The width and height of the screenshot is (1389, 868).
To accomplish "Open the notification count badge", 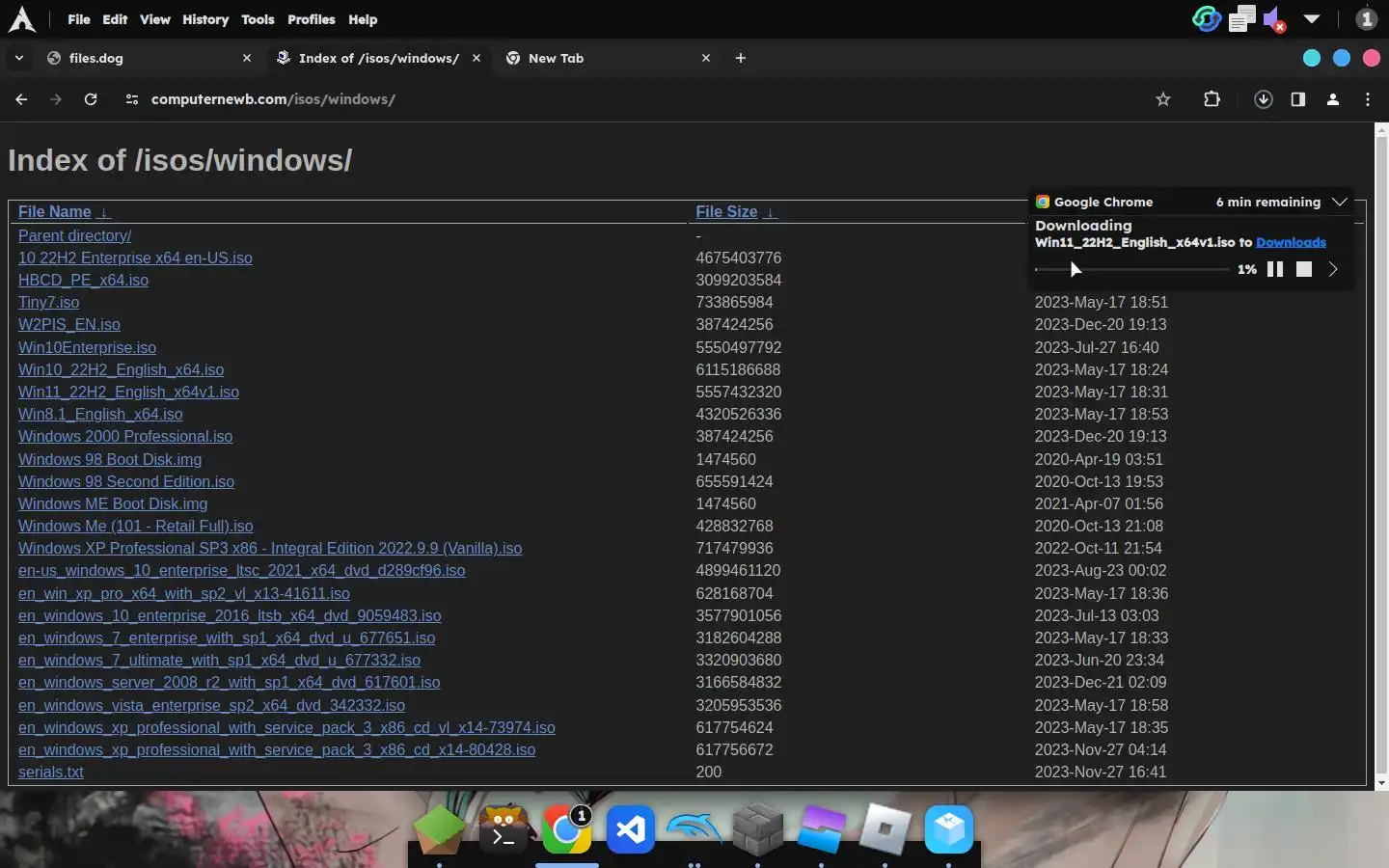I will (x=1366, y=19).
